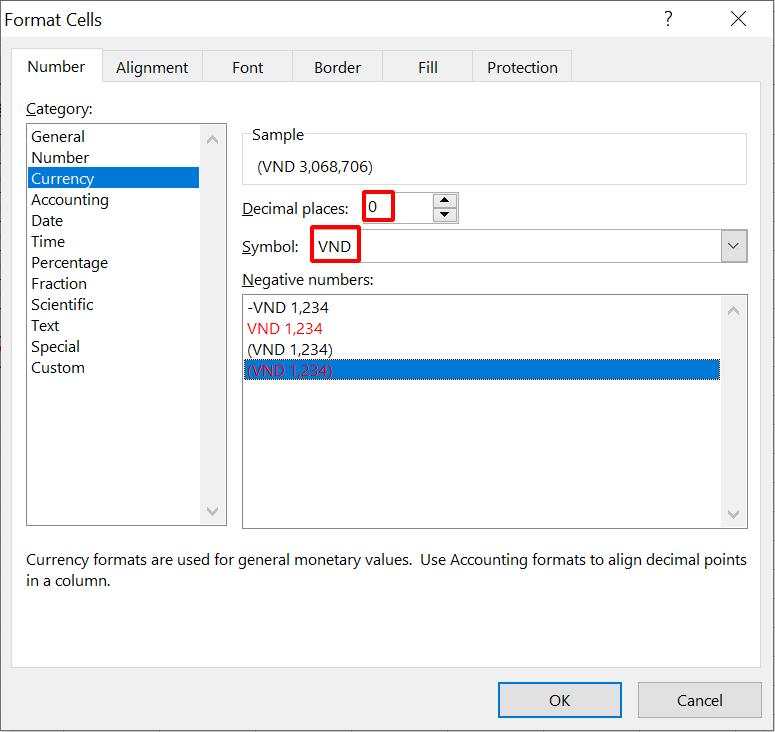The width and height of the screenshot is (775, 732).
Task: Click the Help question mark icon
Action: (x=668, y=19)
